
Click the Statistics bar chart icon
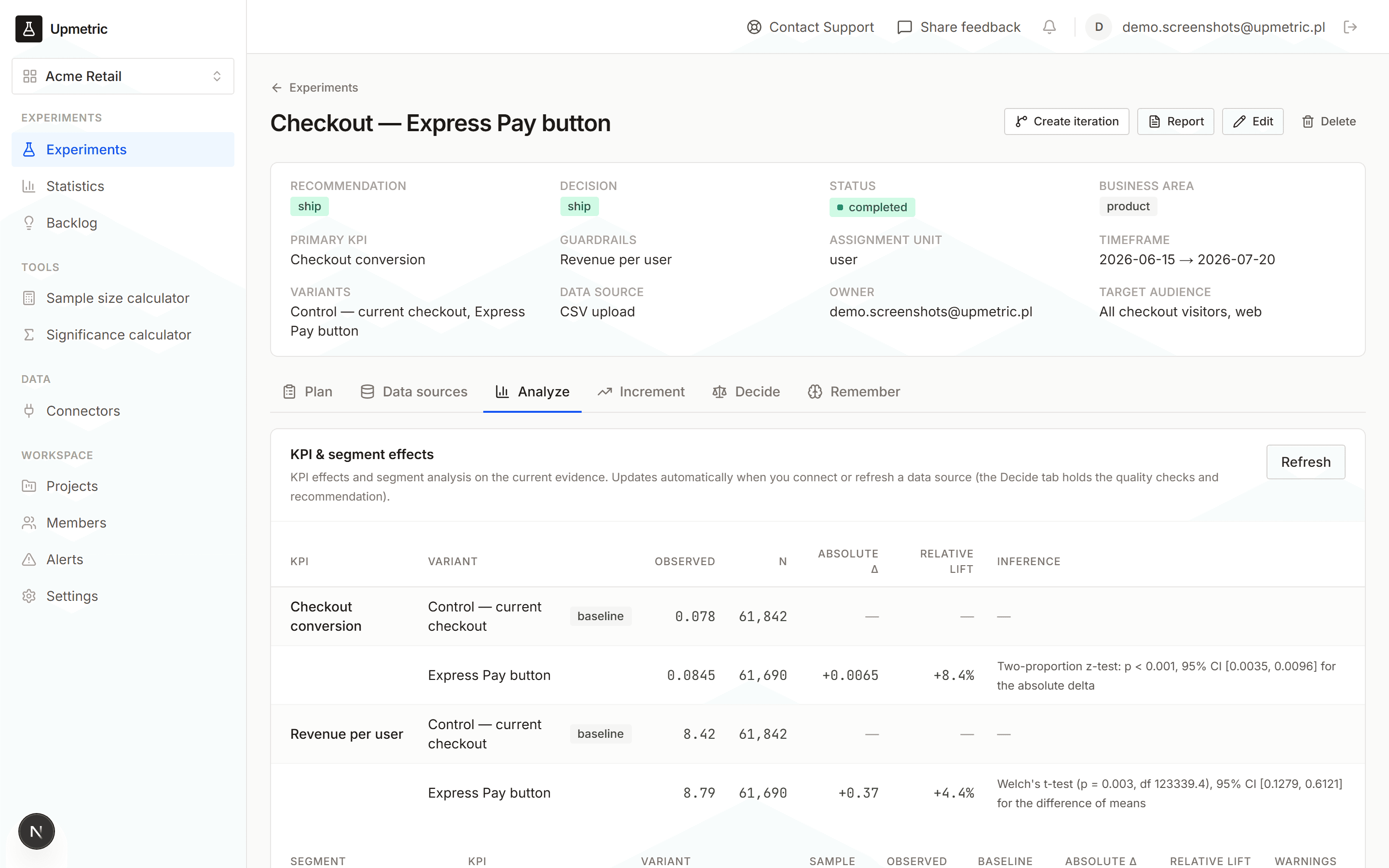click(29, 186)
